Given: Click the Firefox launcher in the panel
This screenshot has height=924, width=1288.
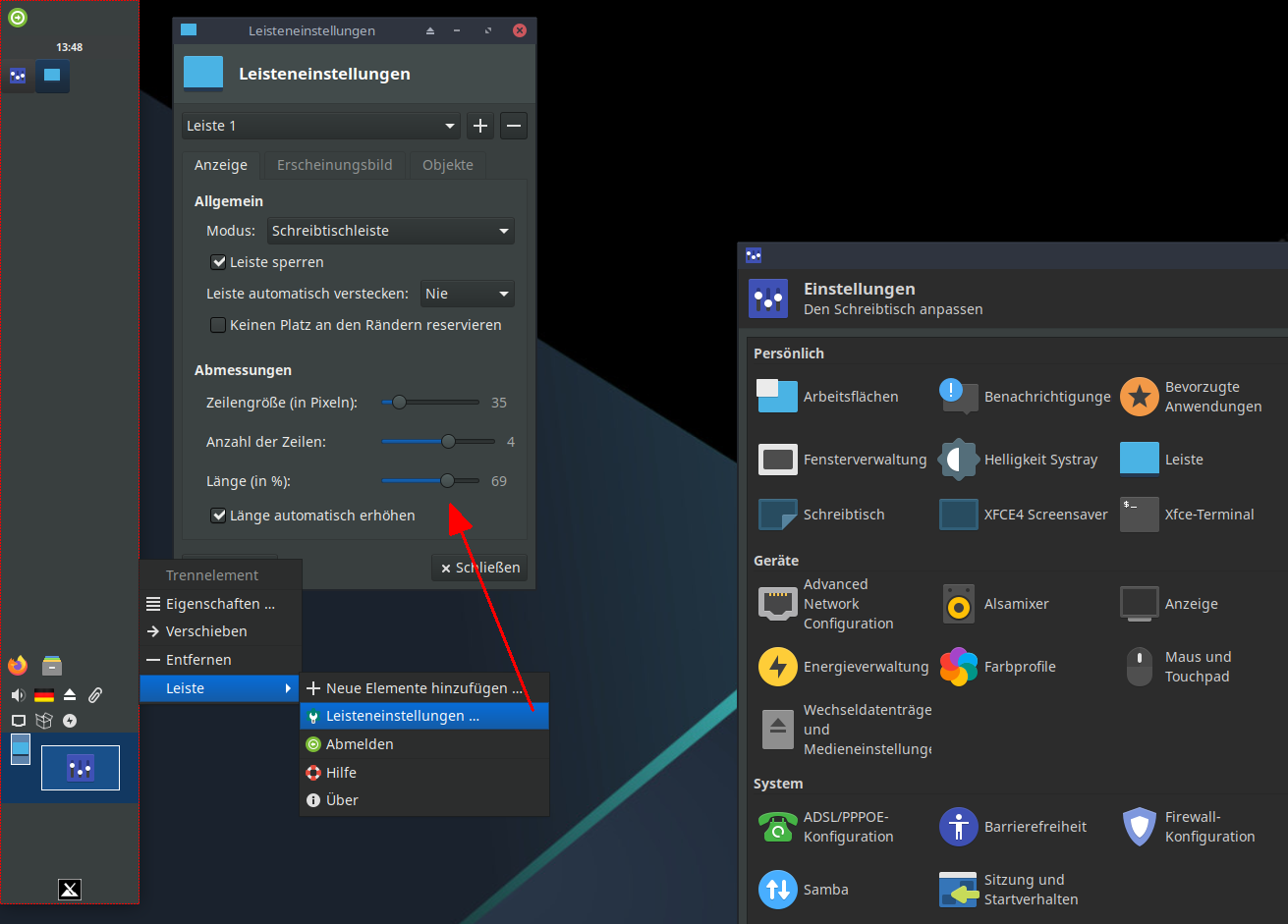Looking at the screenshot, I should click(x=18, y=666).
